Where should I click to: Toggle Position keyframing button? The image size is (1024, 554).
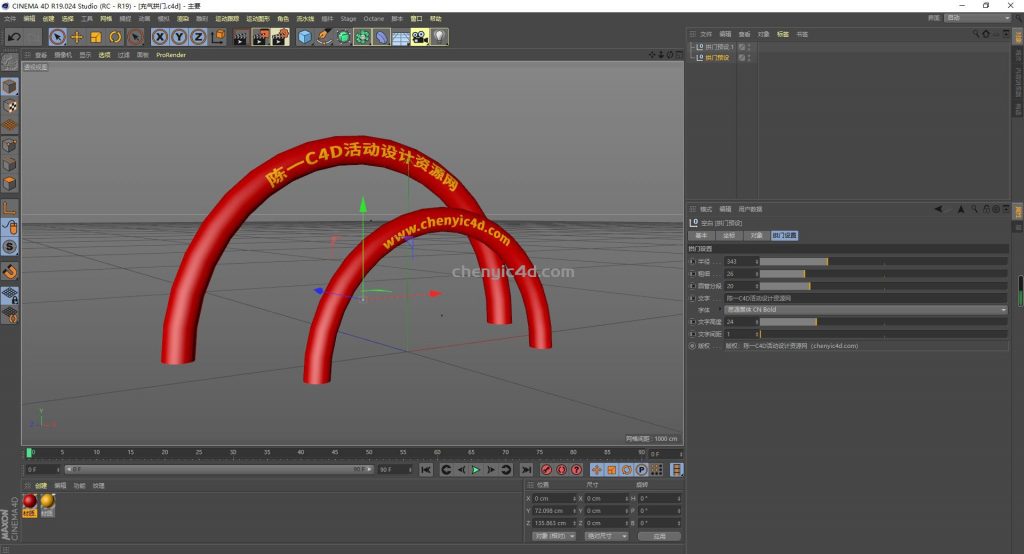(x=596, y=470)
